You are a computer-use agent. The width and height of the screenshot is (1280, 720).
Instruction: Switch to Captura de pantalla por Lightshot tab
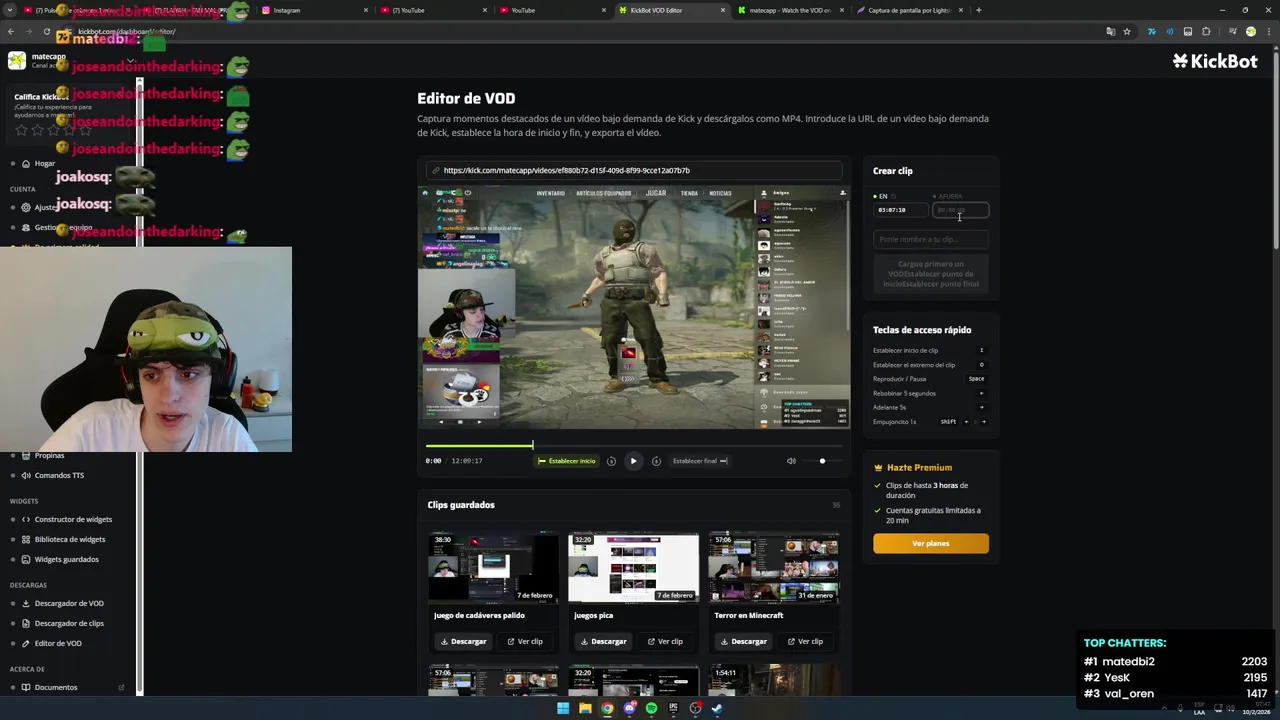coord(910,10)
